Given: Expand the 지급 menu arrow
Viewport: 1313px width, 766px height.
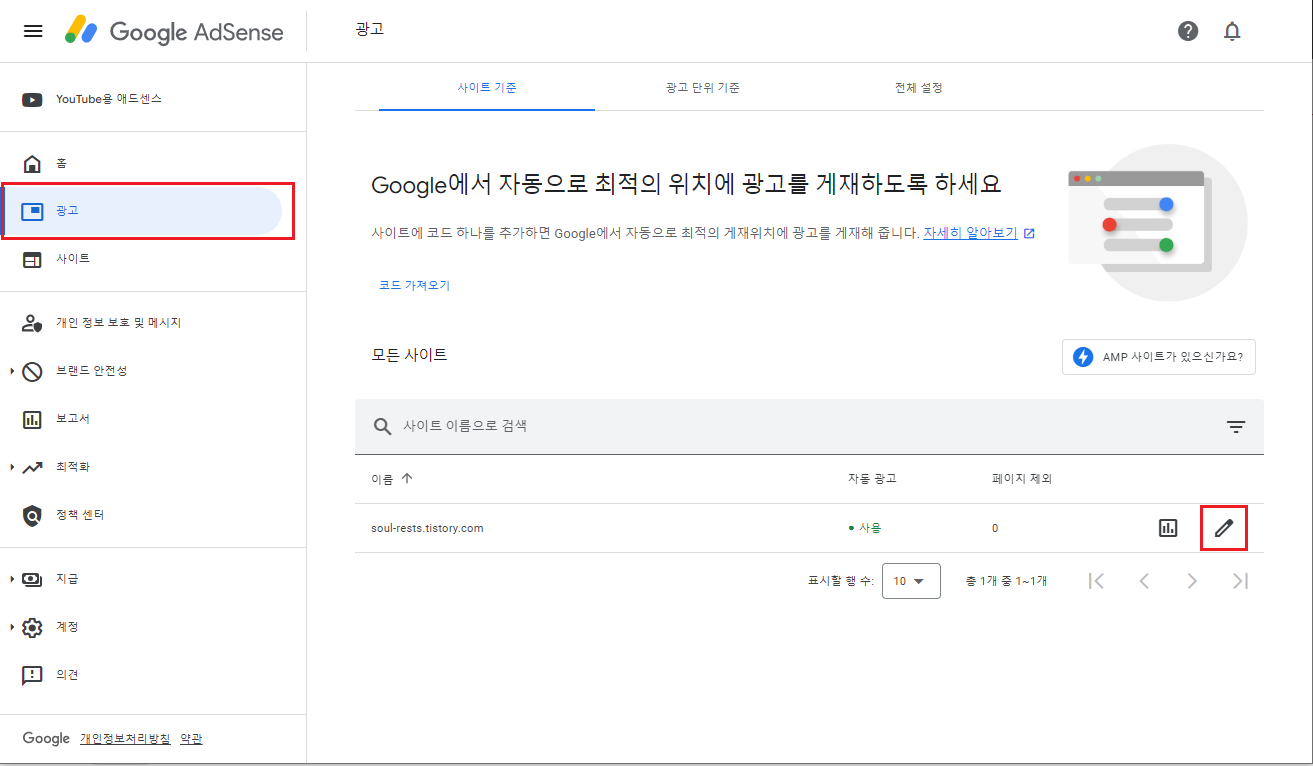Looking at the screenshot, I should tap(12, 579).
